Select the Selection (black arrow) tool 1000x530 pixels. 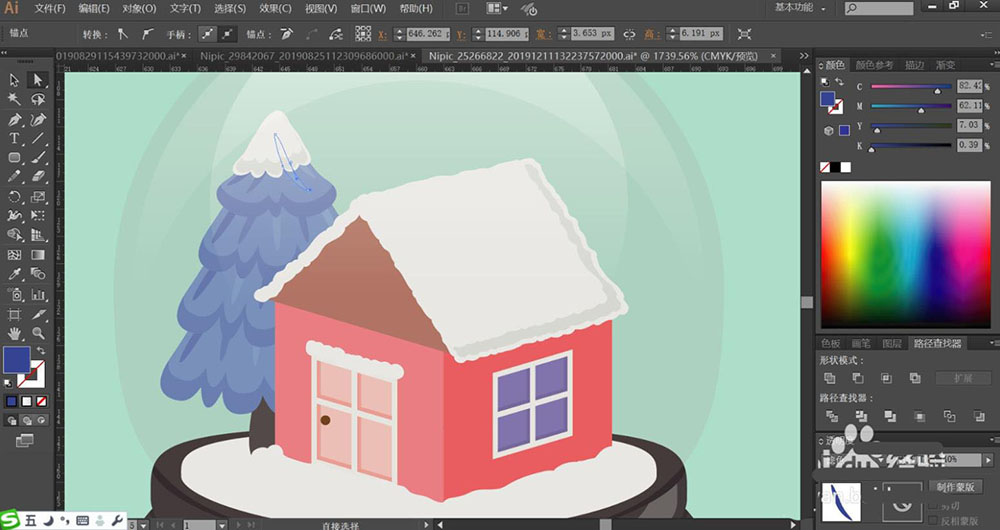coord(14,80)
